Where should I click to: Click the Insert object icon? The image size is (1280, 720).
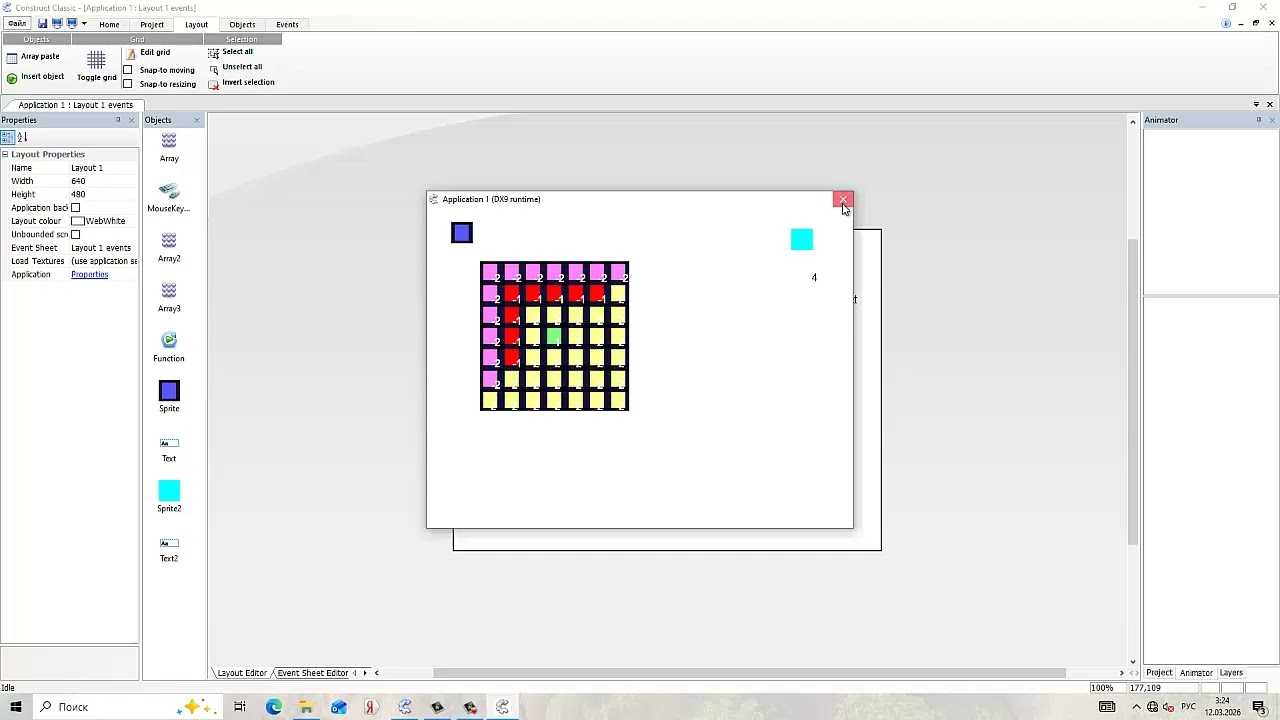click(12, 77)
